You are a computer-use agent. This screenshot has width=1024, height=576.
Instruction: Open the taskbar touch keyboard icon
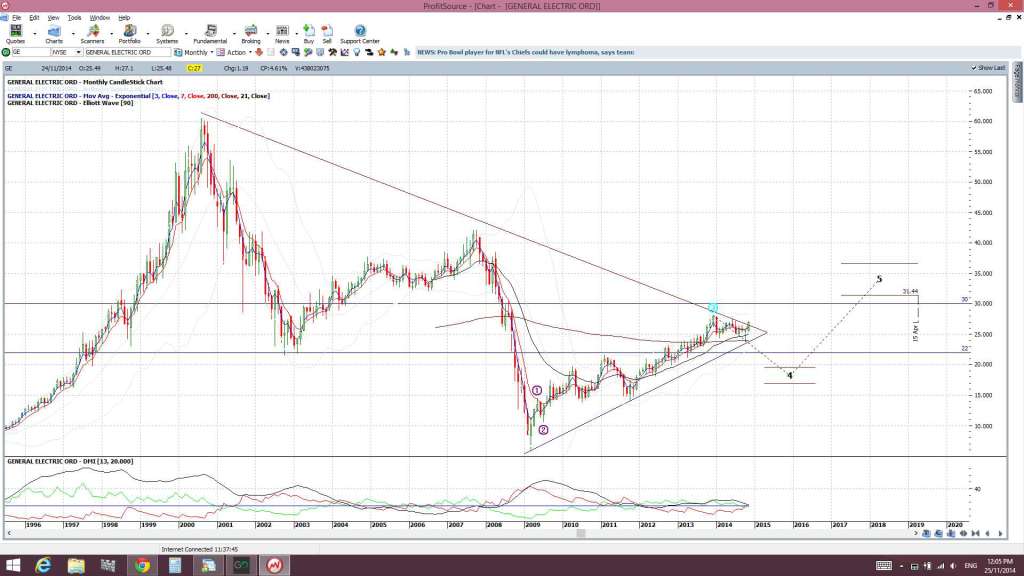tap(884, 566)
